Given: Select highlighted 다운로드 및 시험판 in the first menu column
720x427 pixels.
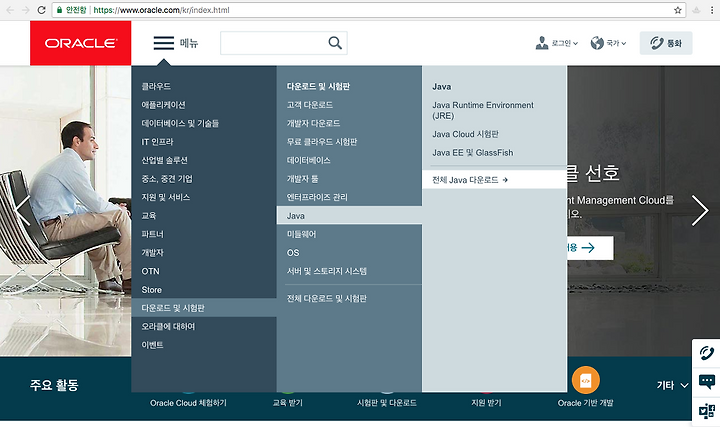Looking at the screenshot, I should pos(204,308).
